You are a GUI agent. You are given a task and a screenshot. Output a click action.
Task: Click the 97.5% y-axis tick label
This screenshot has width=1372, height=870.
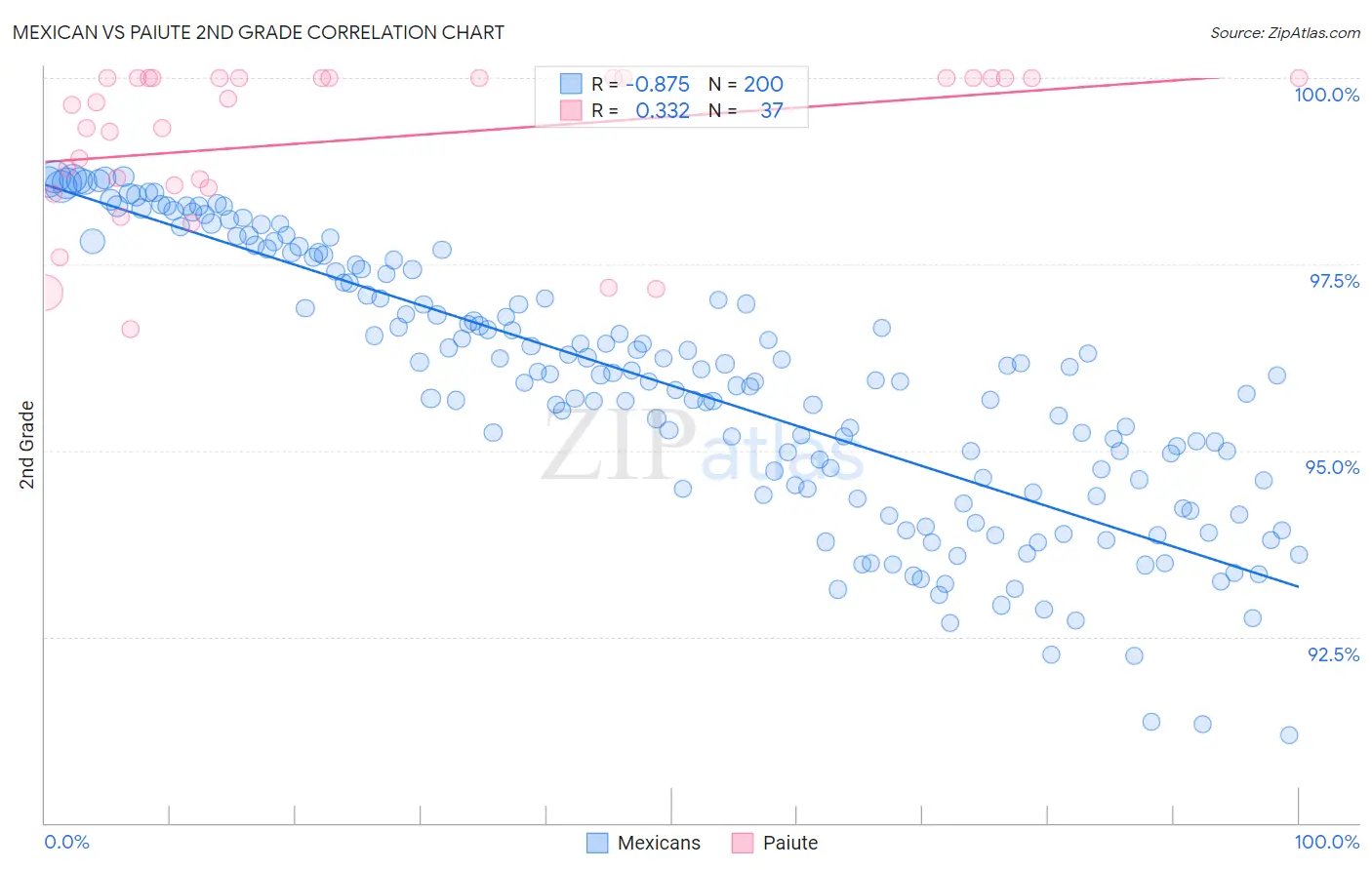tap(1334, 281)
